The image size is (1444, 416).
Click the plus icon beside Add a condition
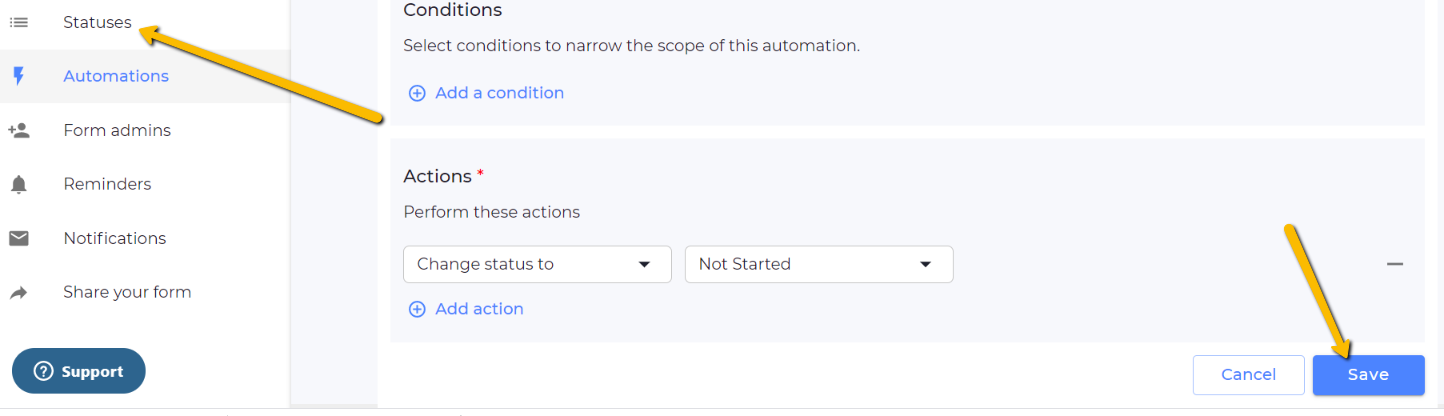(x=417, y=93)
